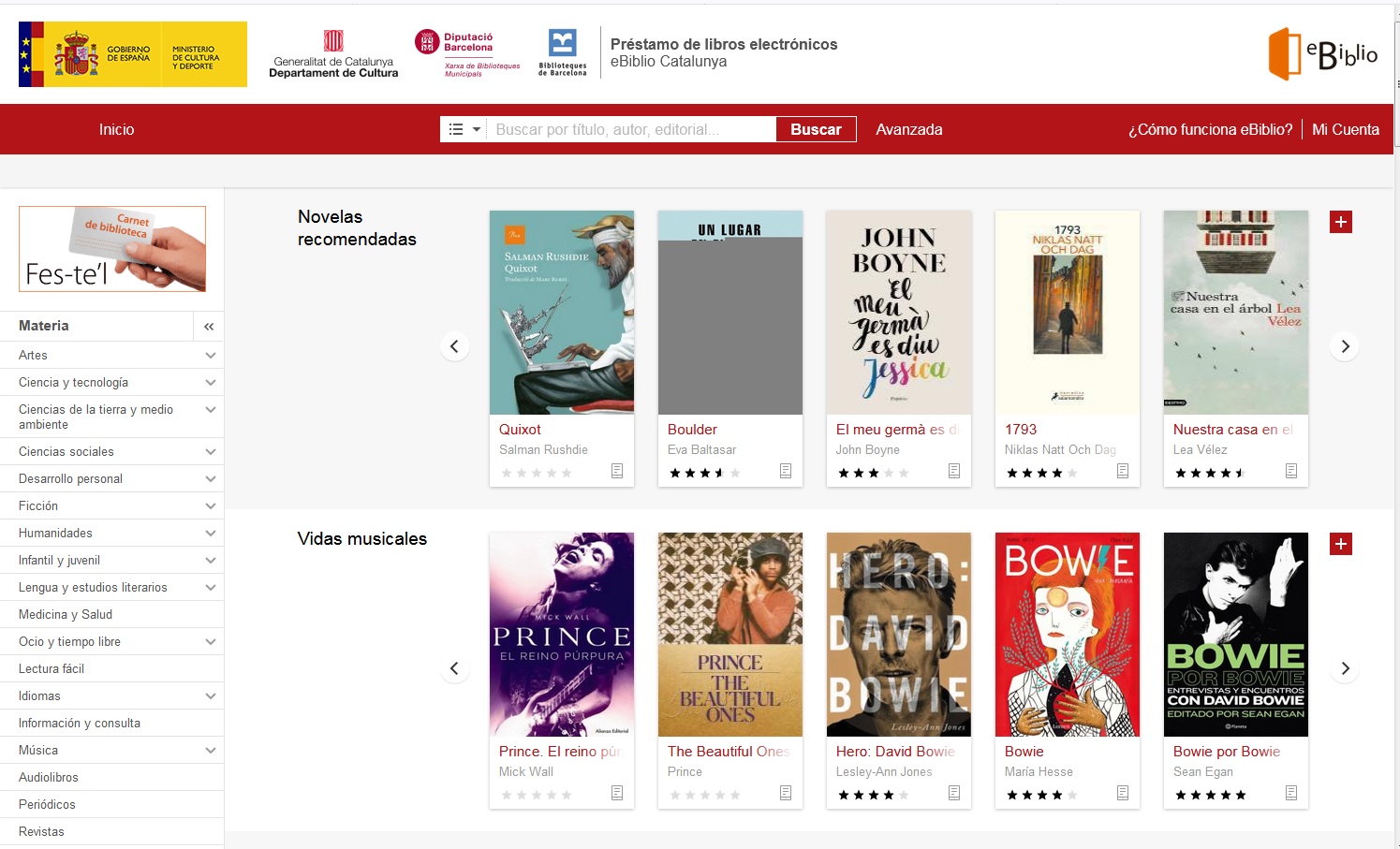This screenshot has height=849, width=1400.
Task: Click ebook format icon on Hero: David Bowie card
Action: click(x=954, y=793)
